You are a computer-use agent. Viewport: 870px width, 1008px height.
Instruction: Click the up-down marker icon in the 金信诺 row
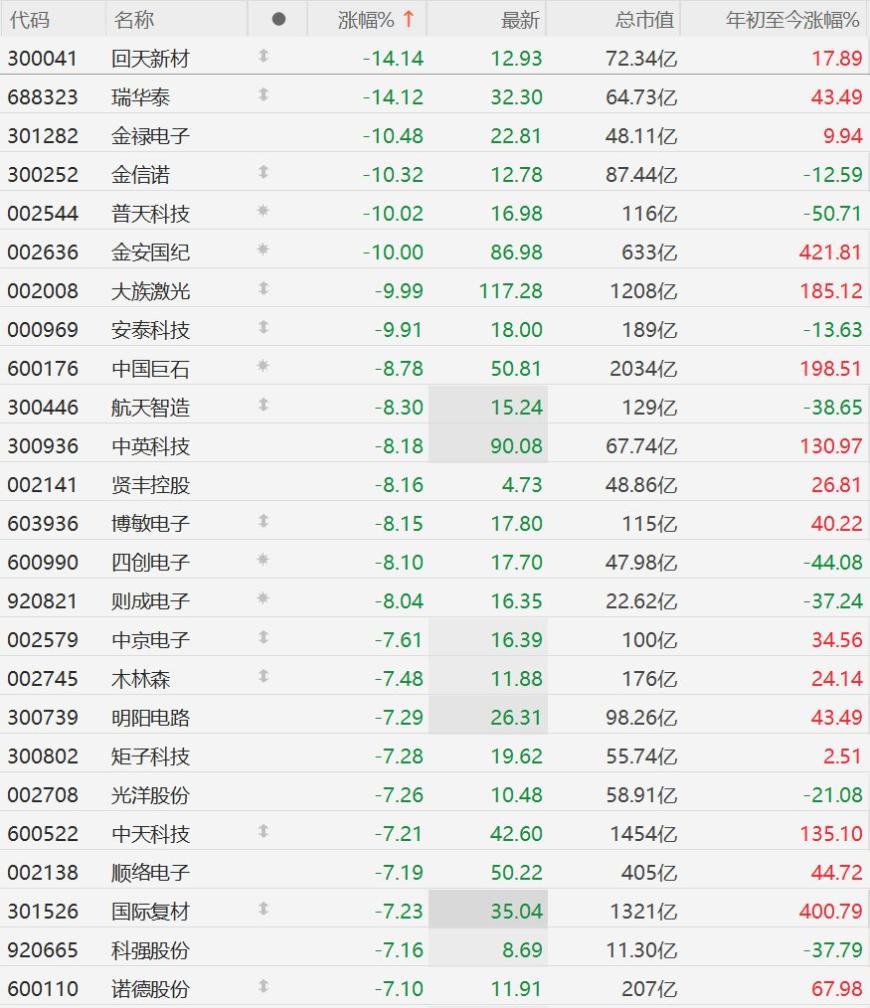(263, 172)
